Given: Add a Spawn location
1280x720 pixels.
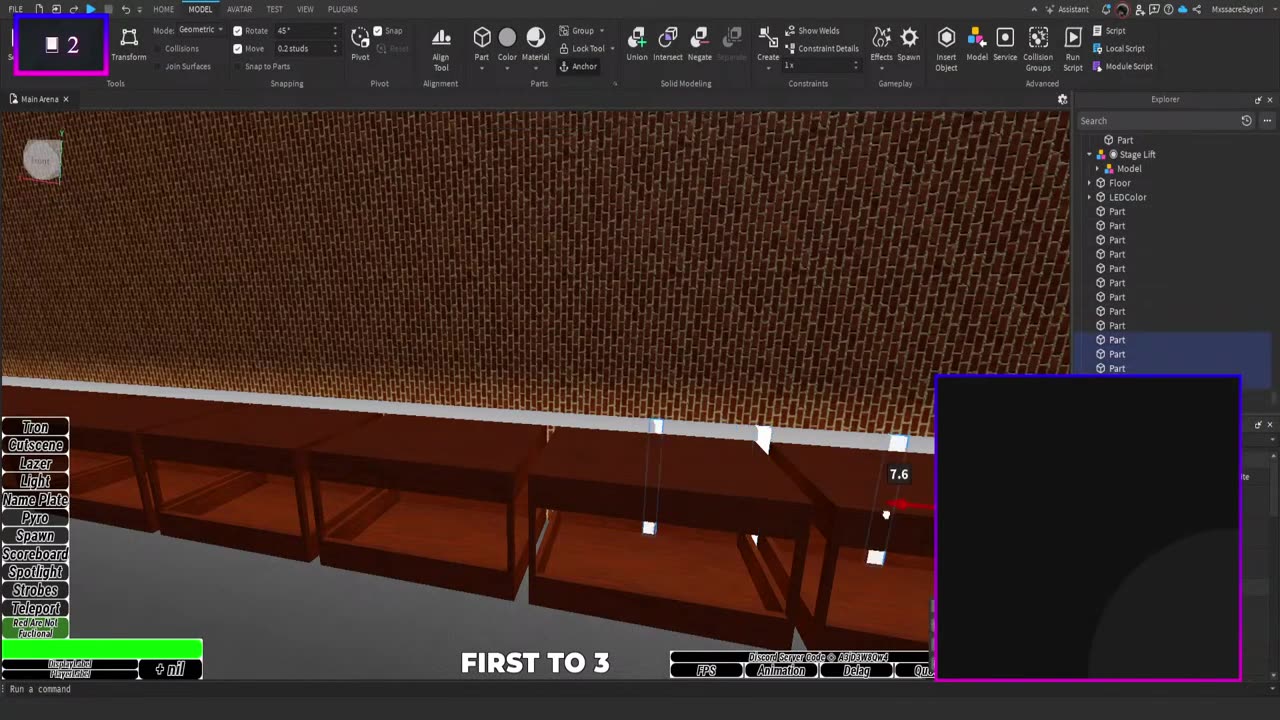Looking at the screenshot, I should [909, 44].
